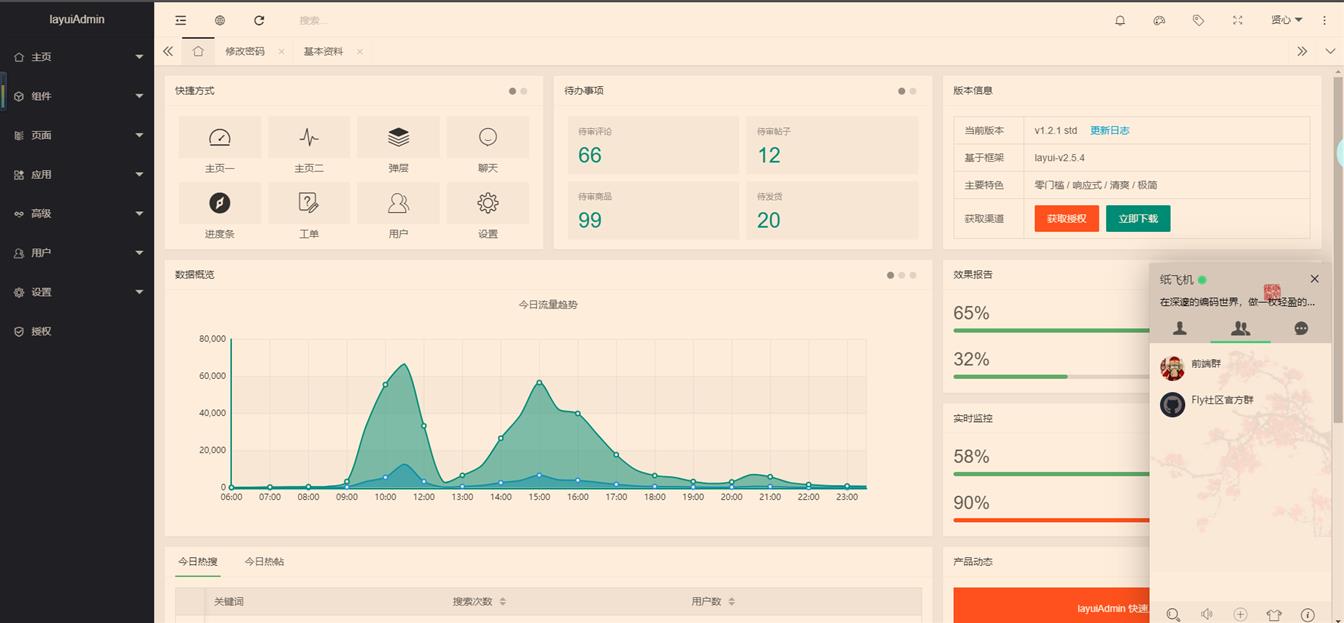The height and width of the screenshot is (623, 1344).
Task: Open the 贤心 user dropdown
Action: pyautogui.click(x=1286, y=20)
